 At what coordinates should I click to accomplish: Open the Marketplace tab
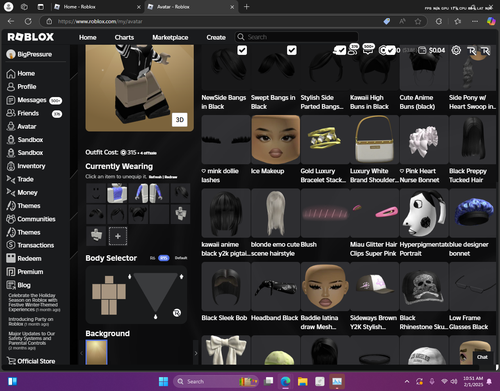[170, 37]
